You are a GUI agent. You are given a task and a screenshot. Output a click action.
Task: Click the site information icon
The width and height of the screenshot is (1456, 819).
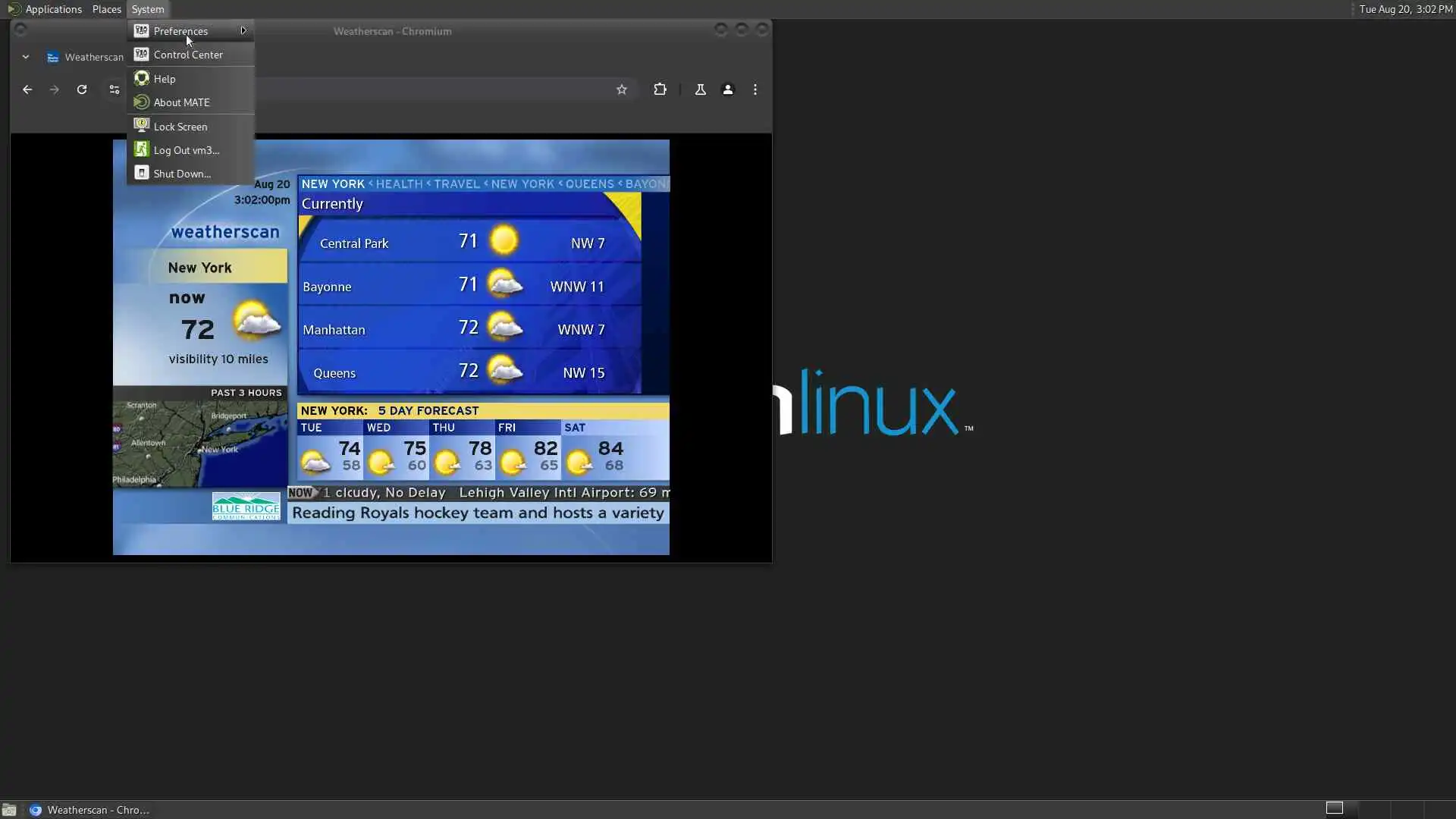pyautogui.click(x=114, y=89)
